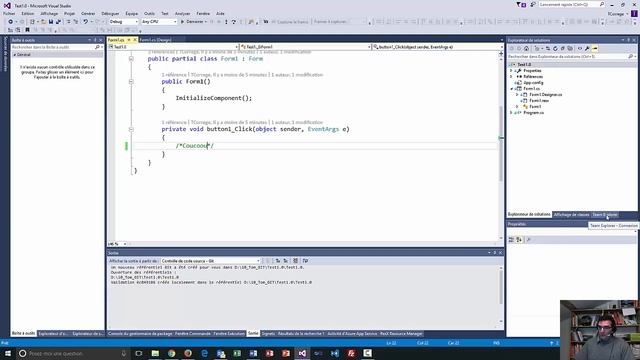Screen dimensions: 640x360
Task: Close the Form1.cs editor tab
Action: [135, 40]
